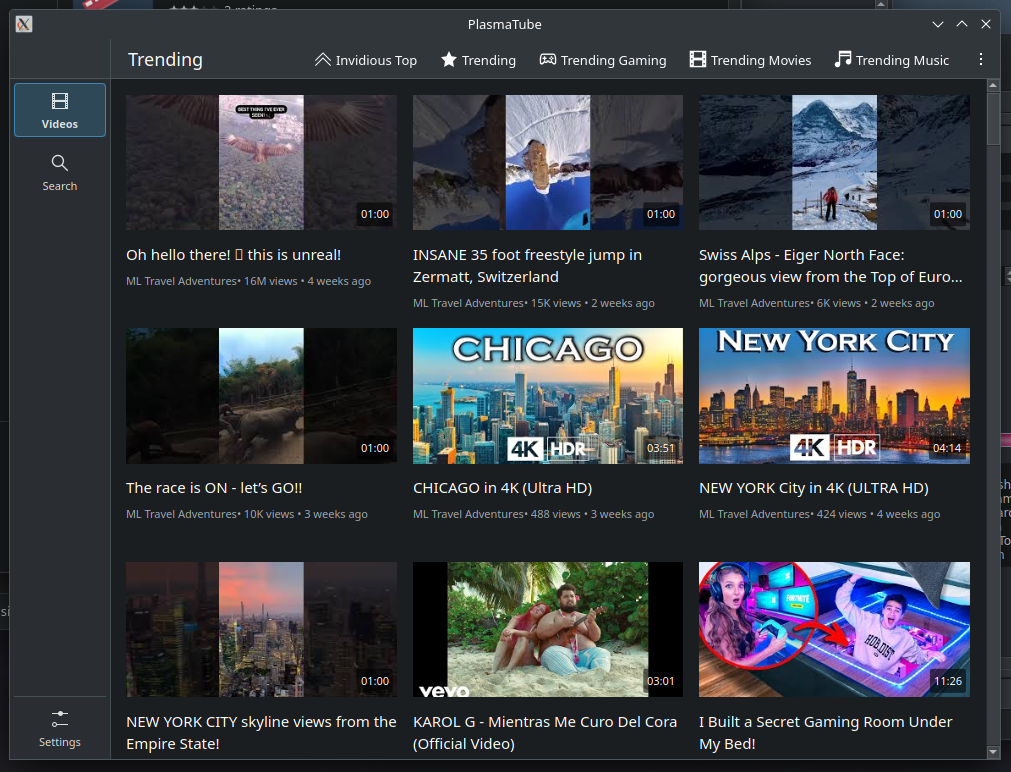Open the Empire State skyline thumbnail
The width and height of the screenshot is (1011, 772).
point(261,629)
